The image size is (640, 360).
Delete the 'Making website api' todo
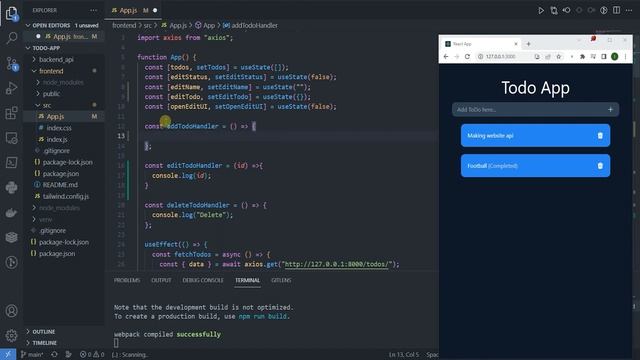tap(600, 136)
